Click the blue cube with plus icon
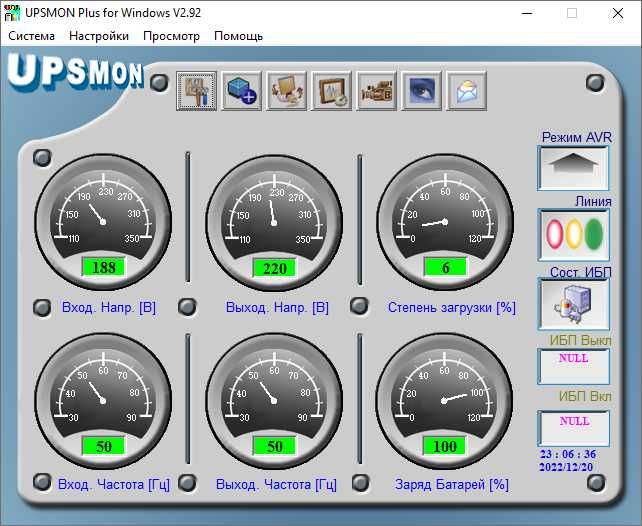 click(x=242, y=91)
